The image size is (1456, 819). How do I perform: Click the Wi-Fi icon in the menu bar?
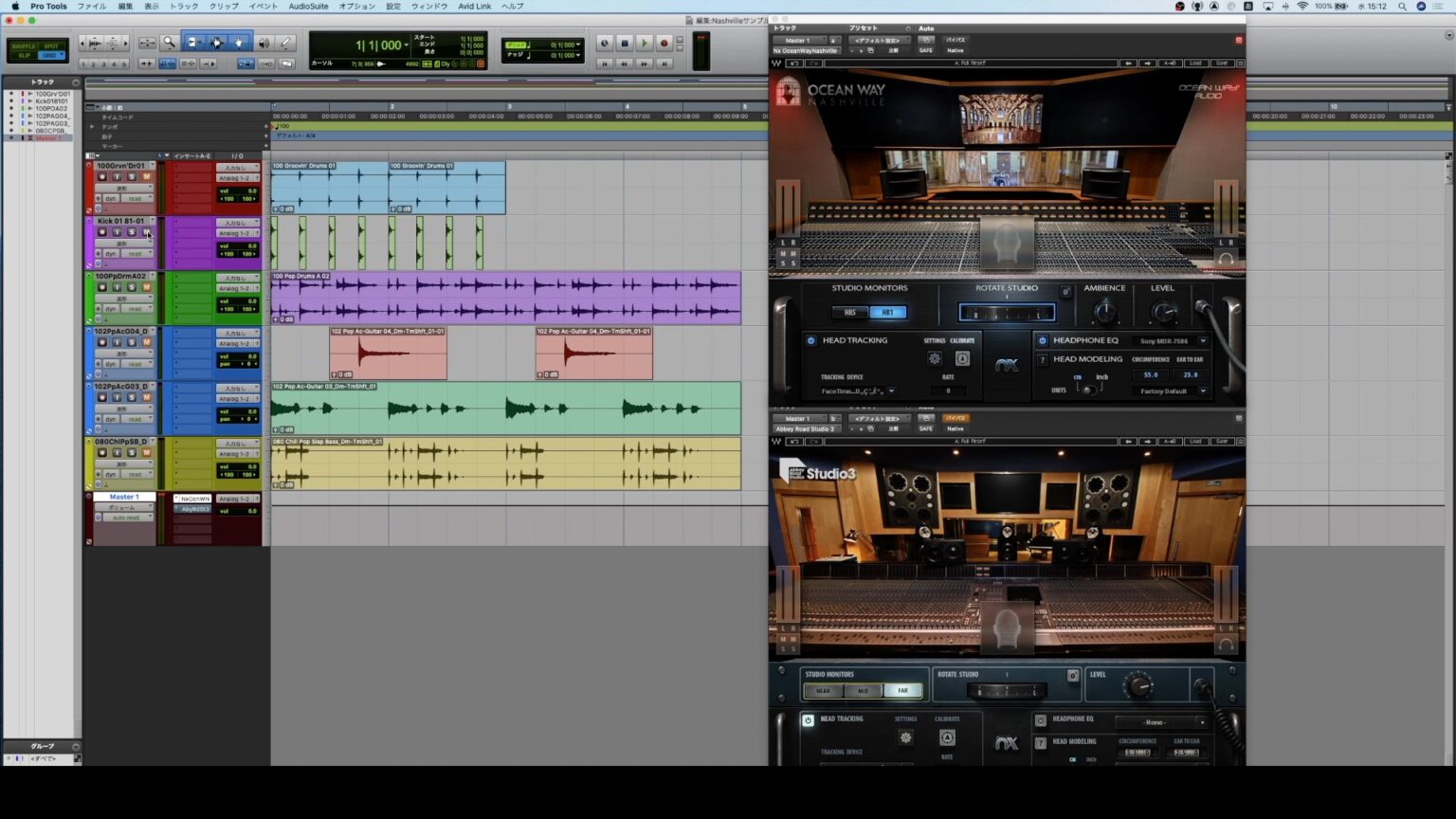click(x=1302, y=6)
